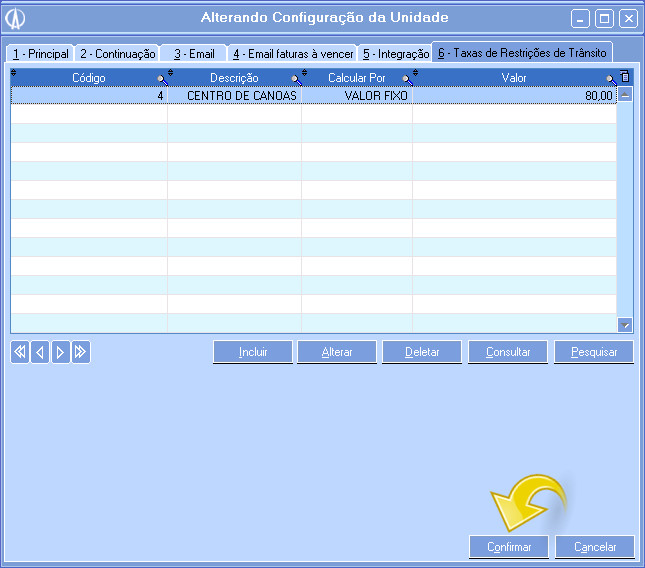Go to first record navigation arrow
645x568 pixels.
click(x=20, y=352)
